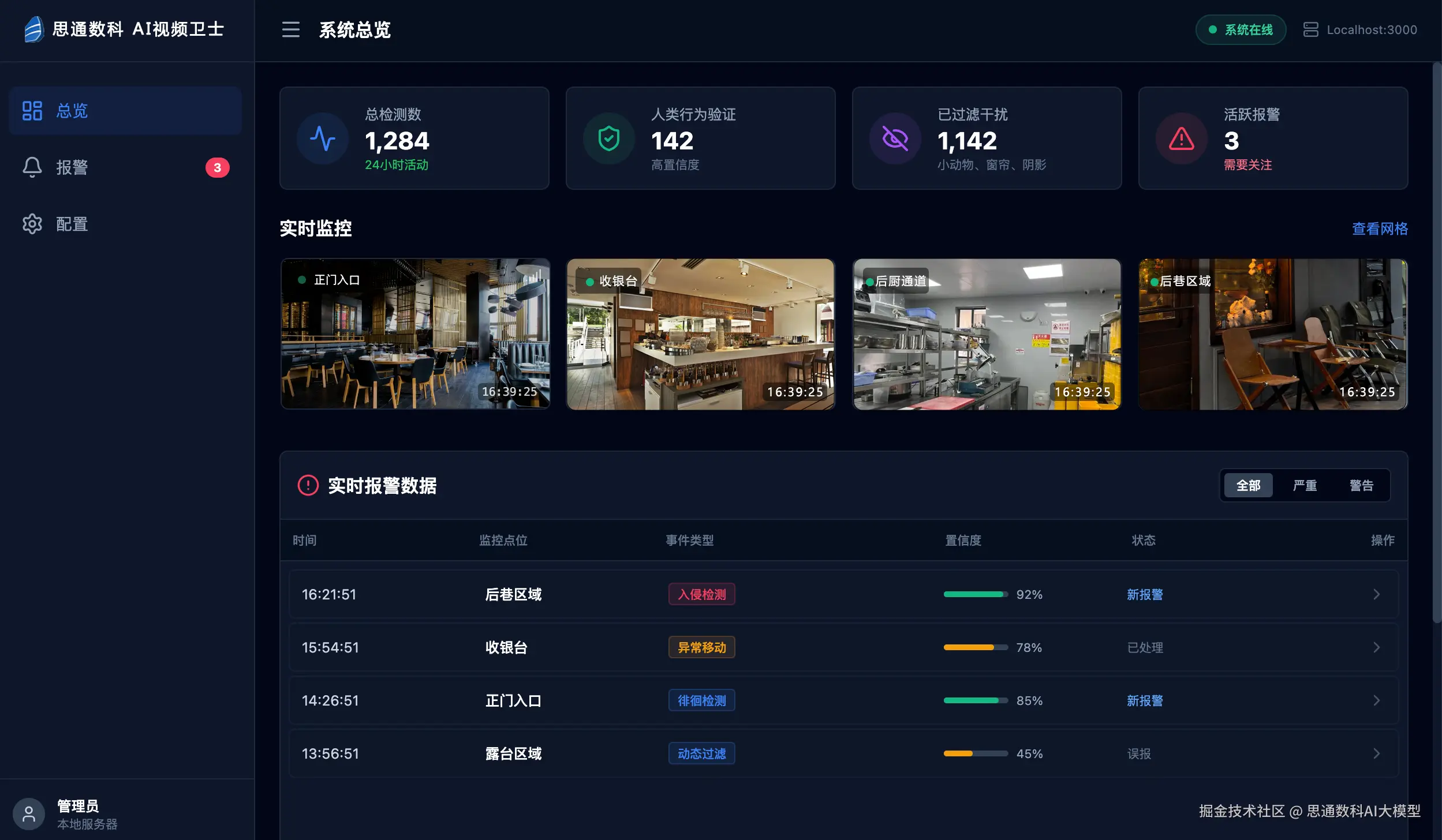The image size is (1442, 840).
Task: Click the 总检测数 pulse activity icon
Action: (x=323, y=139)
